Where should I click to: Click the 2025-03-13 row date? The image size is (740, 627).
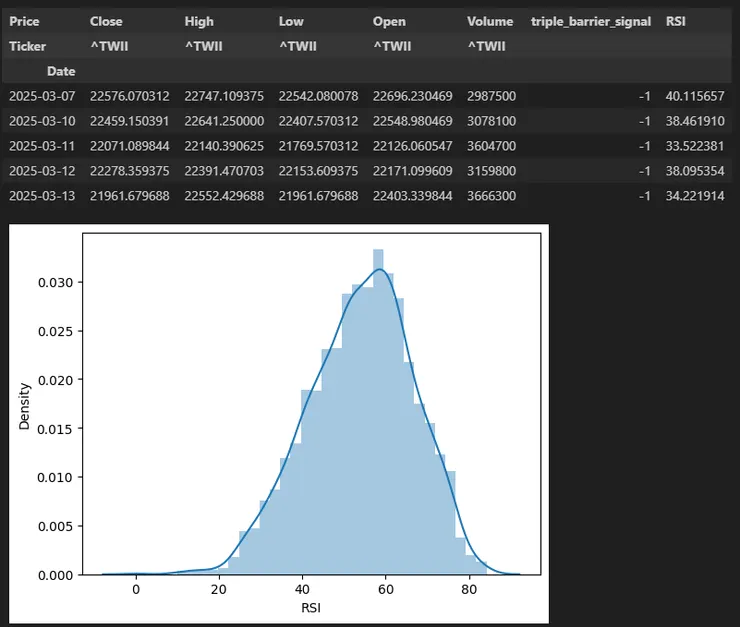[x=42, y=195]
